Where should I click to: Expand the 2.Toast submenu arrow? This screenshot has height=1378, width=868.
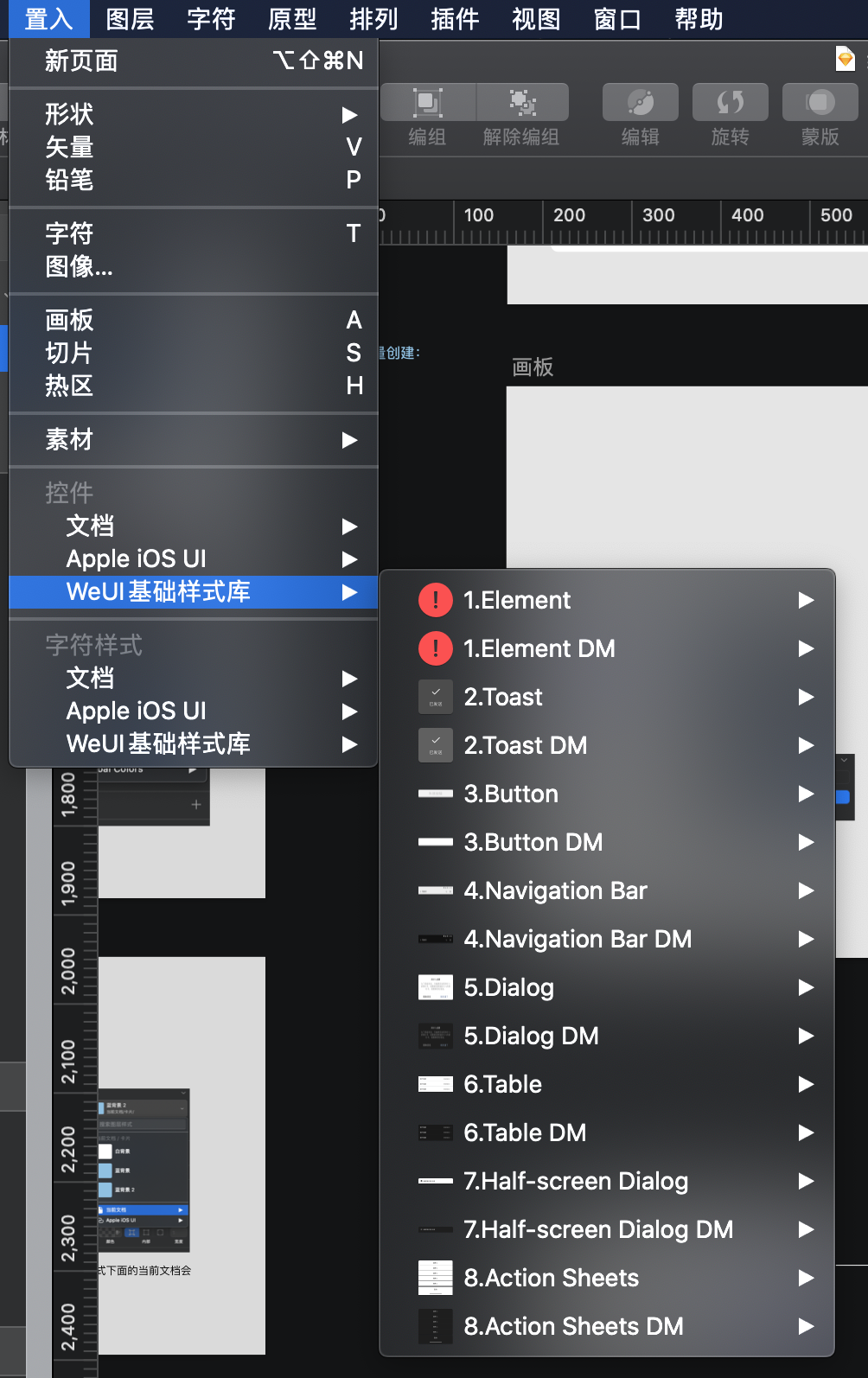[806, 697]
